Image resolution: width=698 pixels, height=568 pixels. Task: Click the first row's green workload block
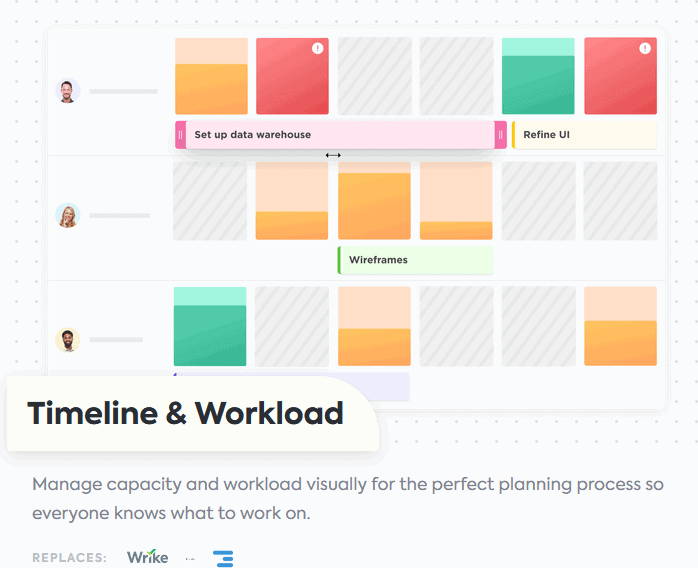pos(538,76)
